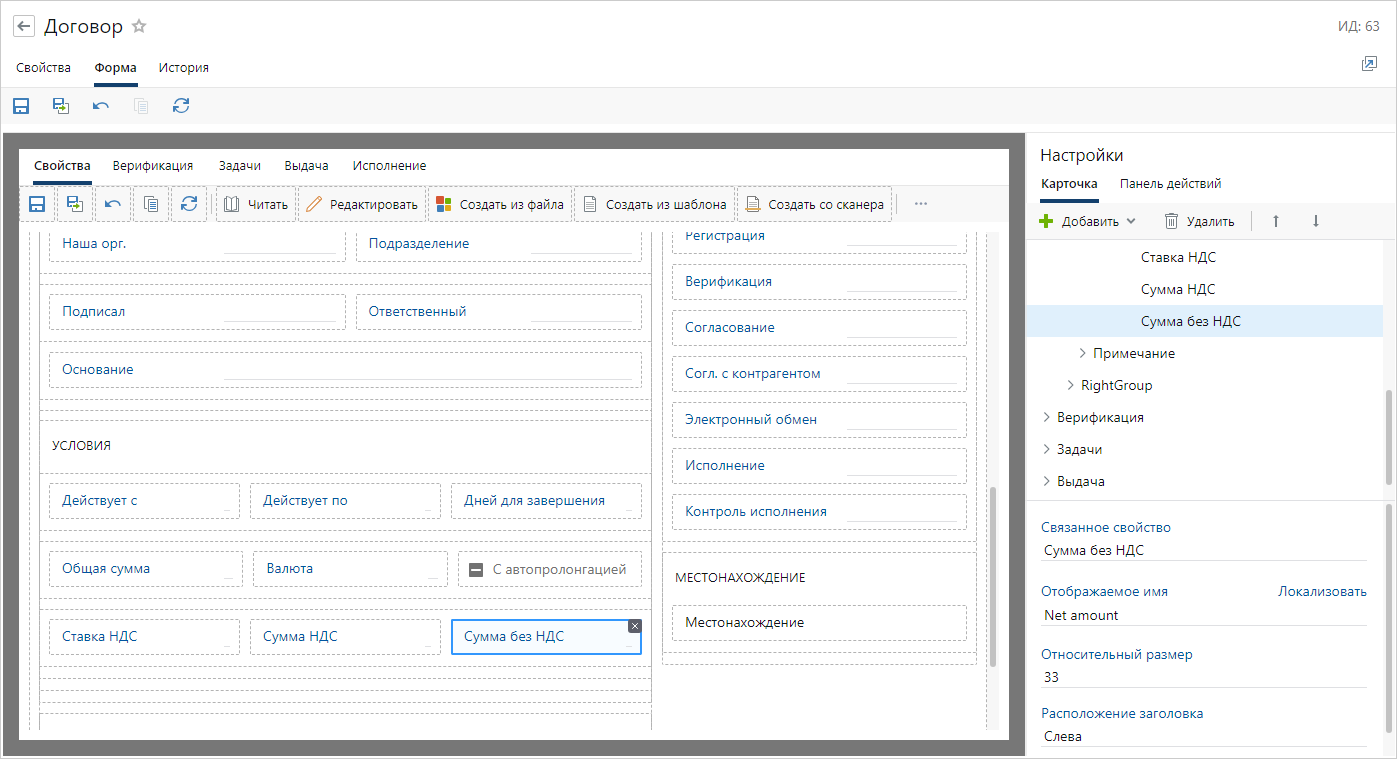Viewport: 1397px width, 759px height.
Task: Undo changes in the top toolbar
Action: 101,106
